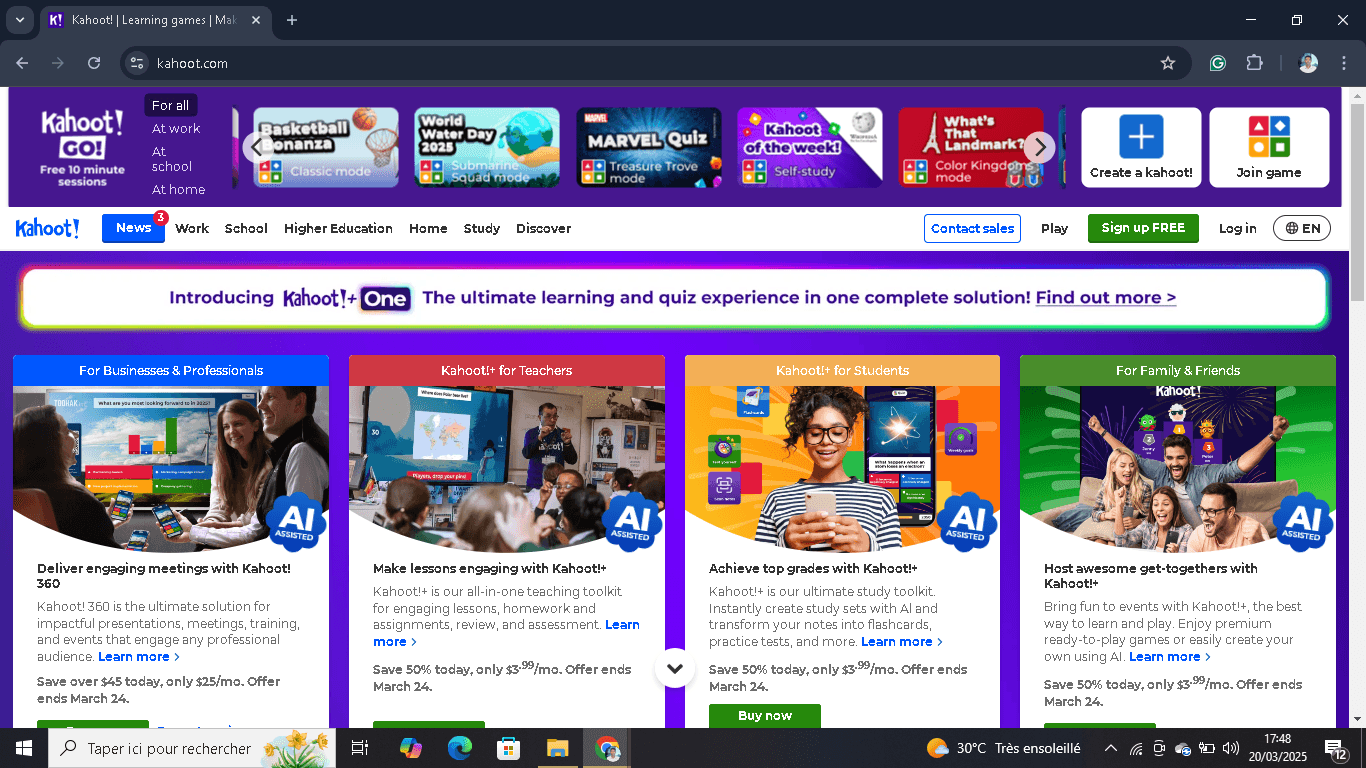Expand the page with the down chevron

click(675, 669)
